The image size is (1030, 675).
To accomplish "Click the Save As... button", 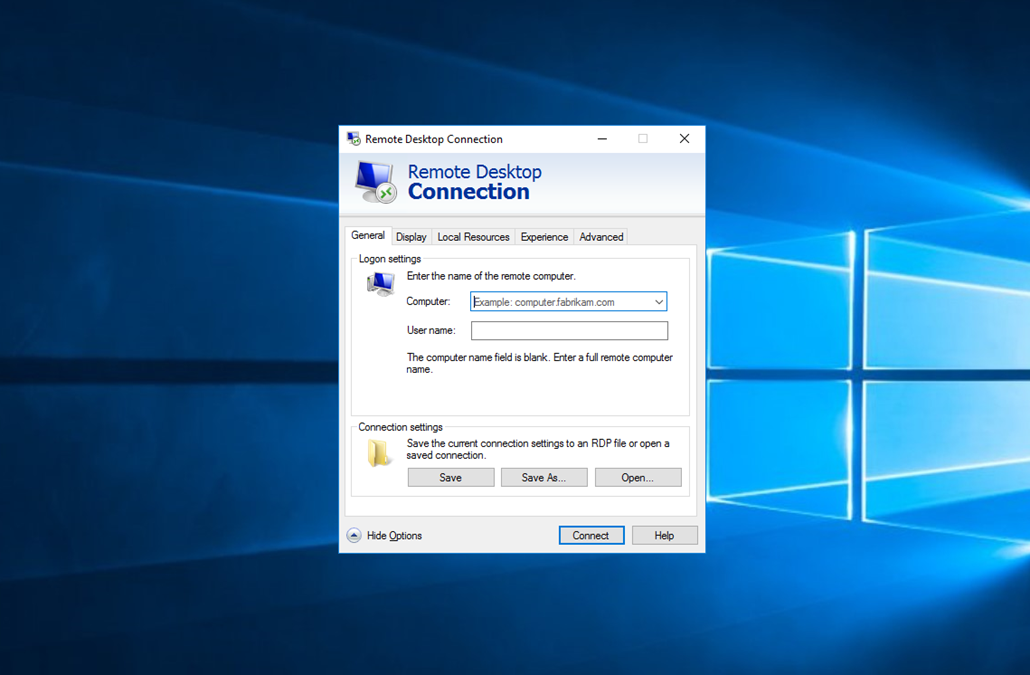I will [544, 478].
